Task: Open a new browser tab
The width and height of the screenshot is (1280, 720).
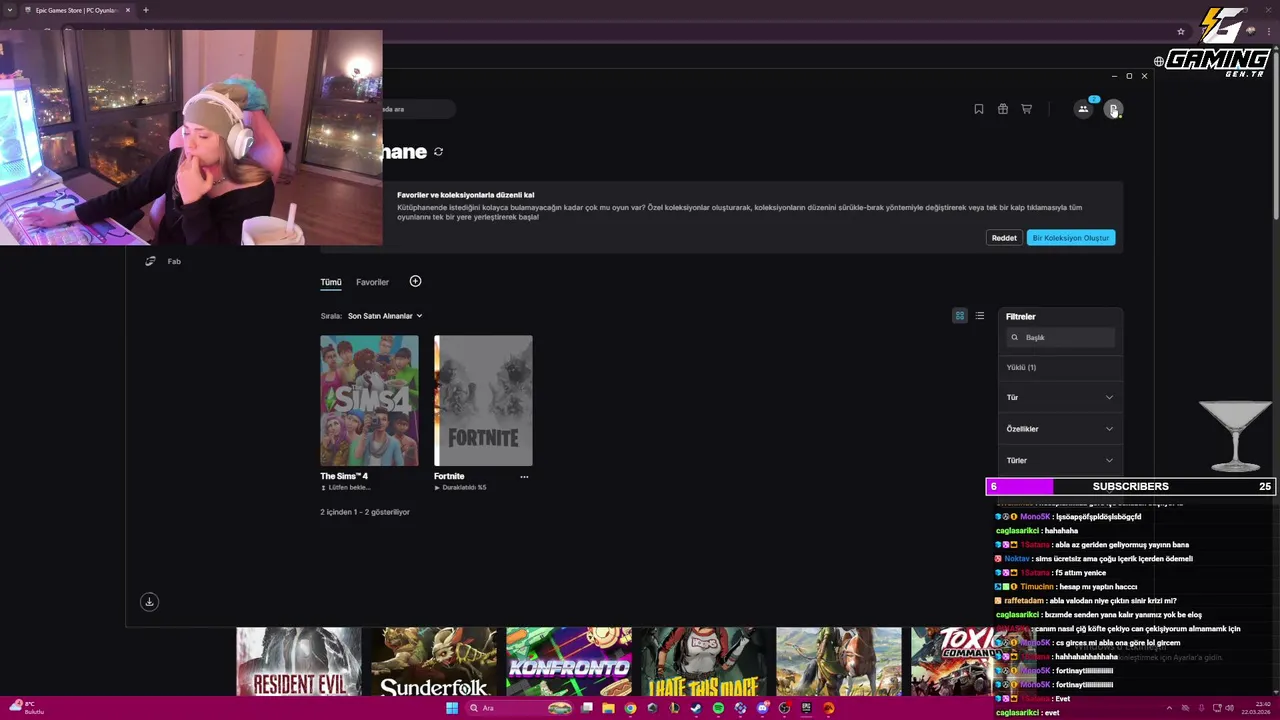Action: tap(146, 10)
